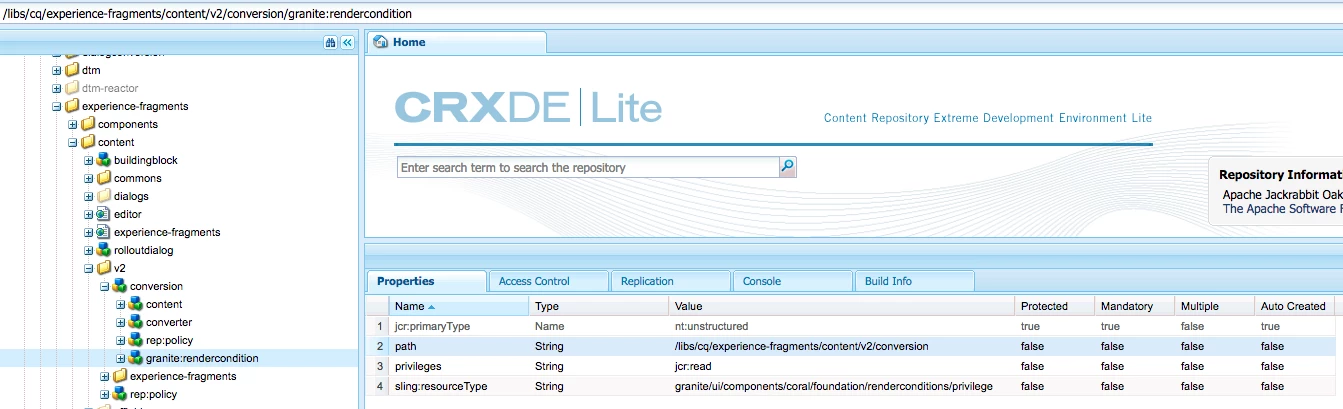Collapse the content folder node
The height and width of the screenshot is (409, 1343).
tap(73, 142)
